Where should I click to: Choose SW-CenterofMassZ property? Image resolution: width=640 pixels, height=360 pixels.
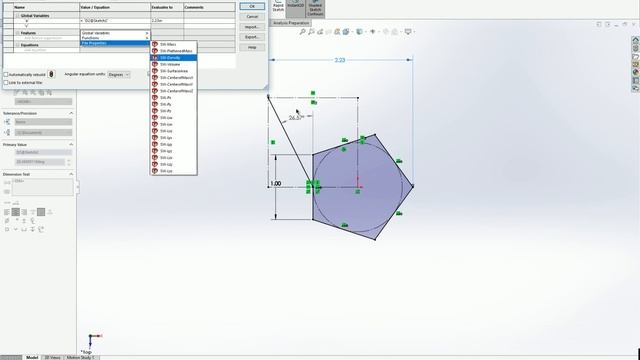174,91
